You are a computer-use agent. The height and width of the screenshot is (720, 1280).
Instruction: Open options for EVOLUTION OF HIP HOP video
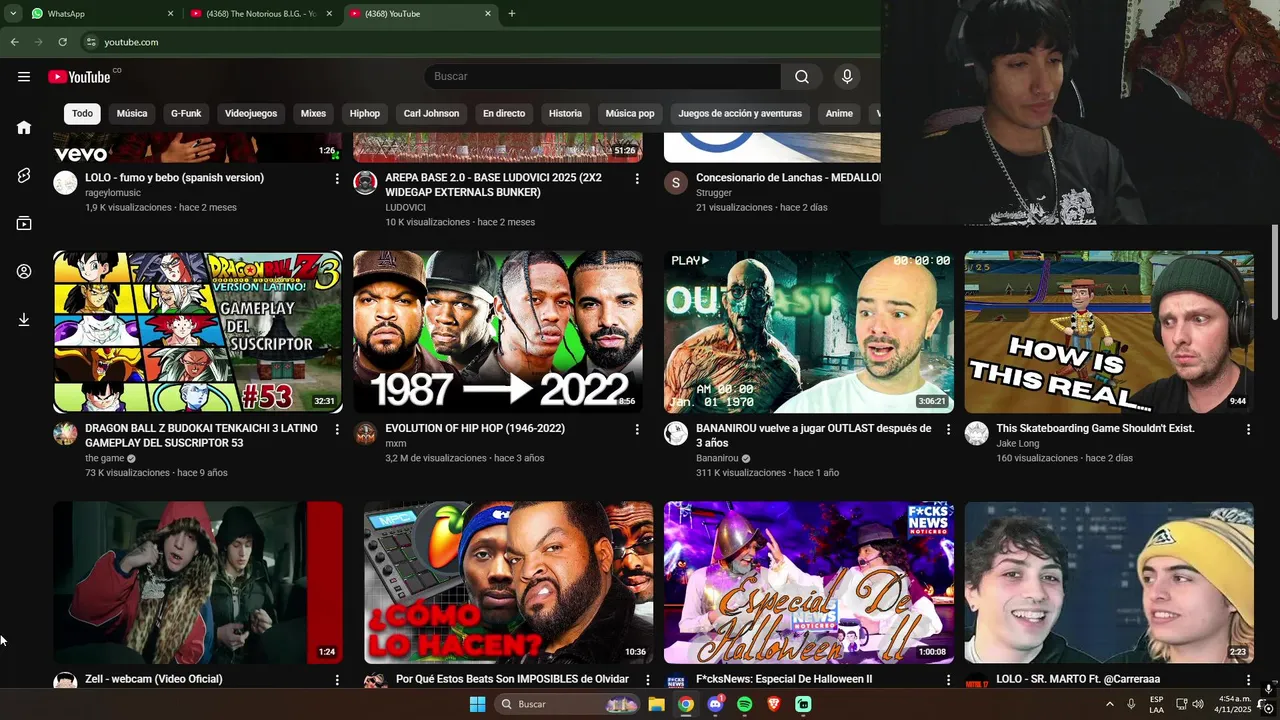[x=637, y=430]
